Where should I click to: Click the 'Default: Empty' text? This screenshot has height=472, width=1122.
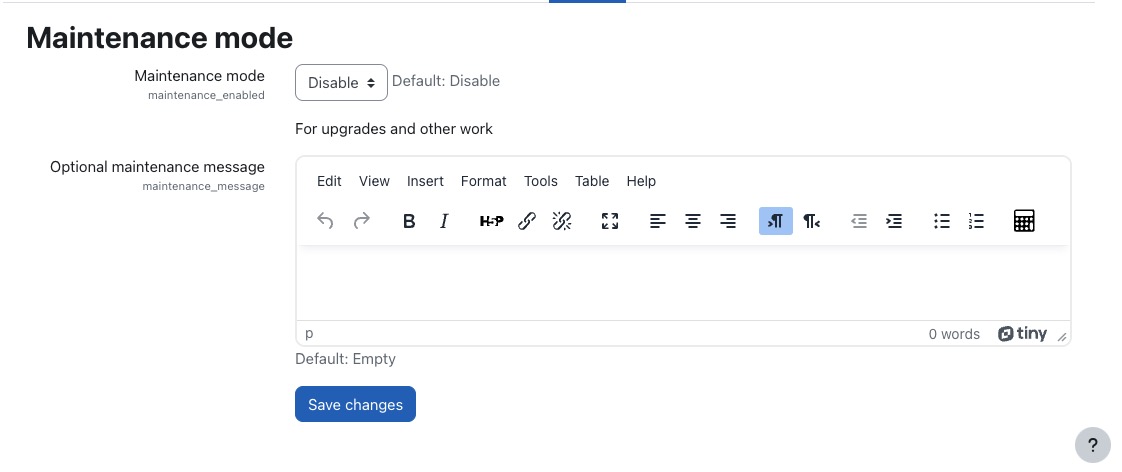[345, 358]
